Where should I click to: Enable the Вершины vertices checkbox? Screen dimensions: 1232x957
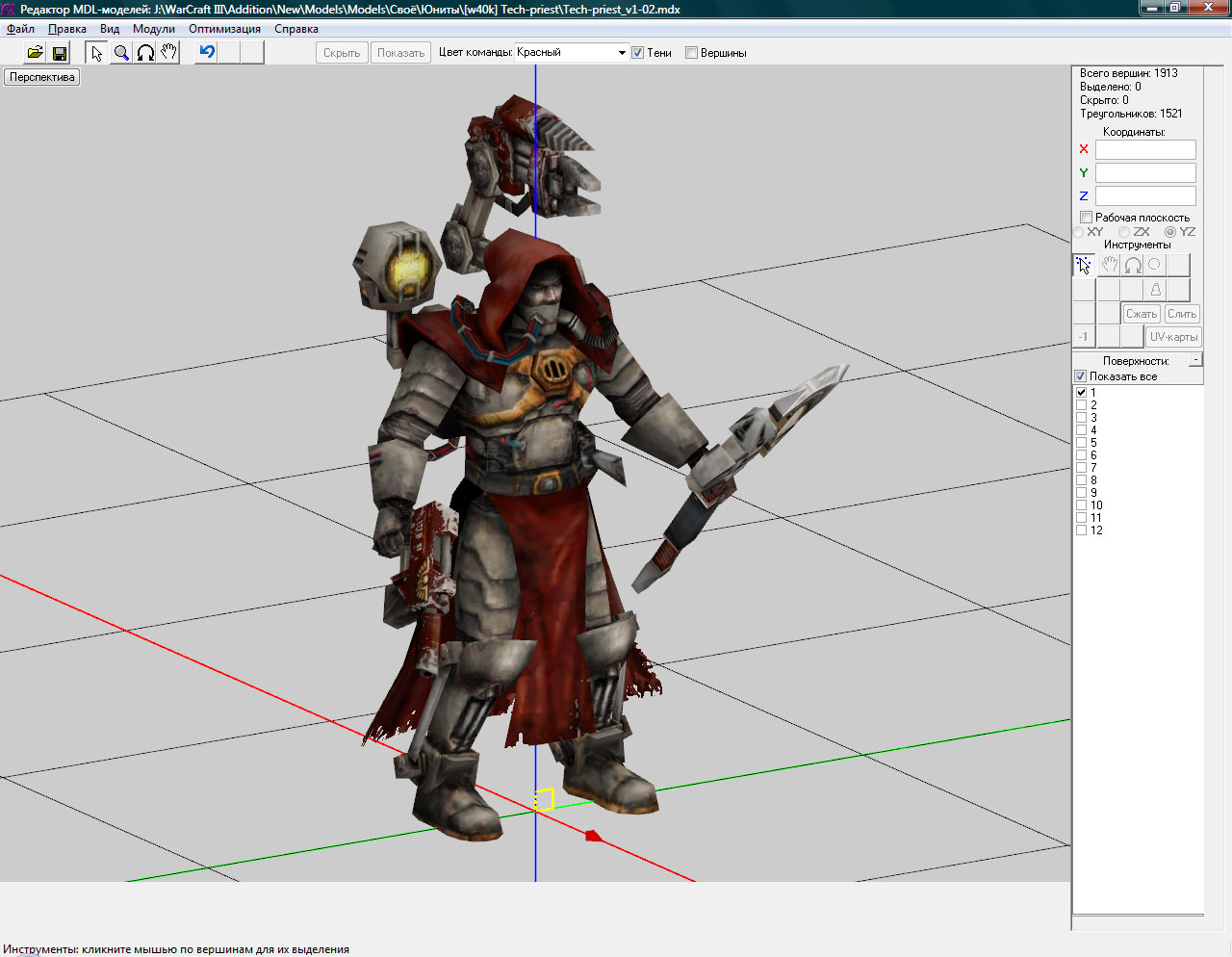pyautogui.click(x=691, y=53)
